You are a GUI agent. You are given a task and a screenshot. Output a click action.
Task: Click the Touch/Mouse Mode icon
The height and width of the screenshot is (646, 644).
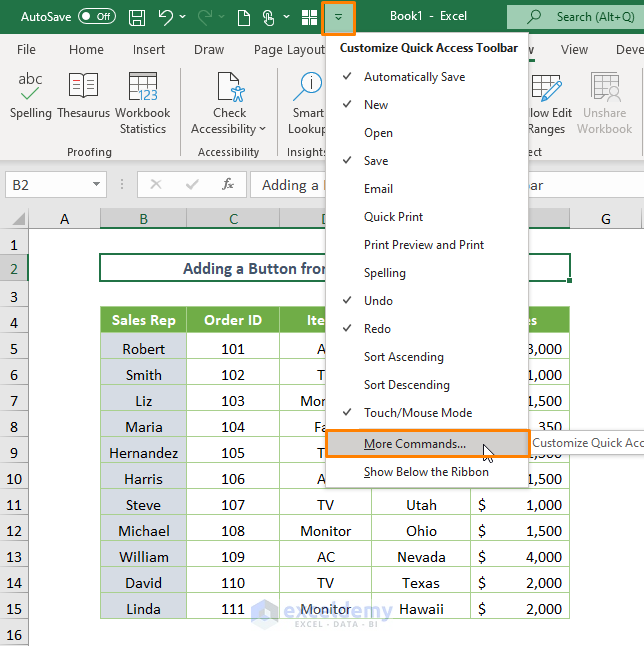268,17
